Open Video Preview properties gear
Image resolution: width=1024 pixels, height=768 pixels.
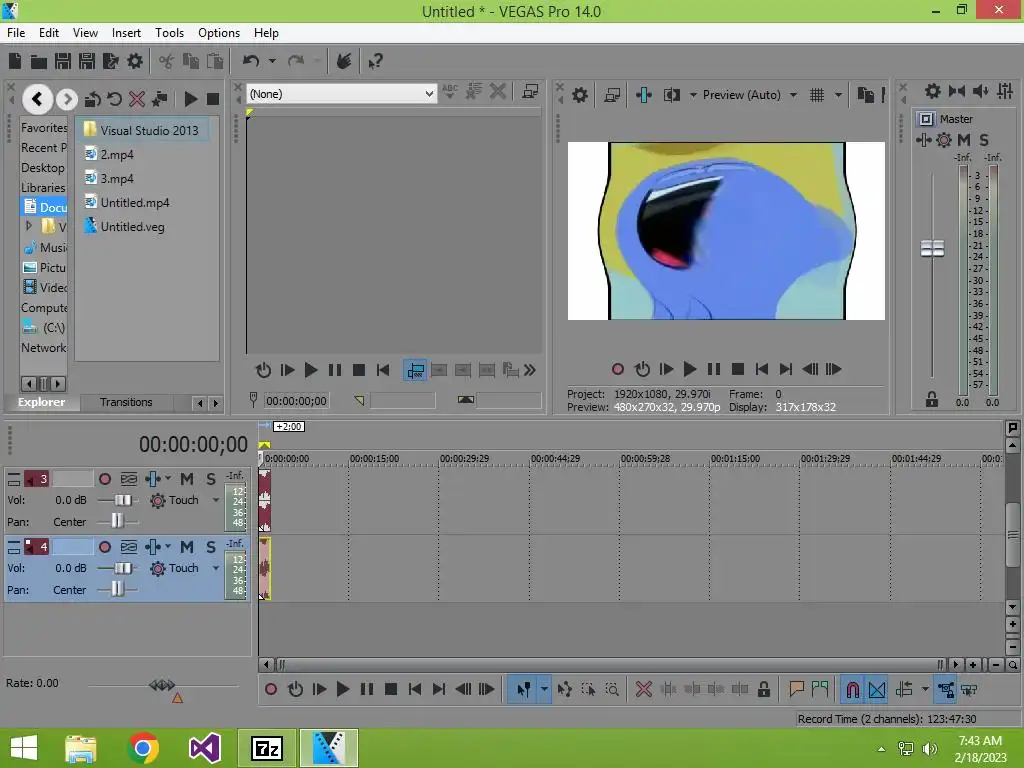(579, 95)
